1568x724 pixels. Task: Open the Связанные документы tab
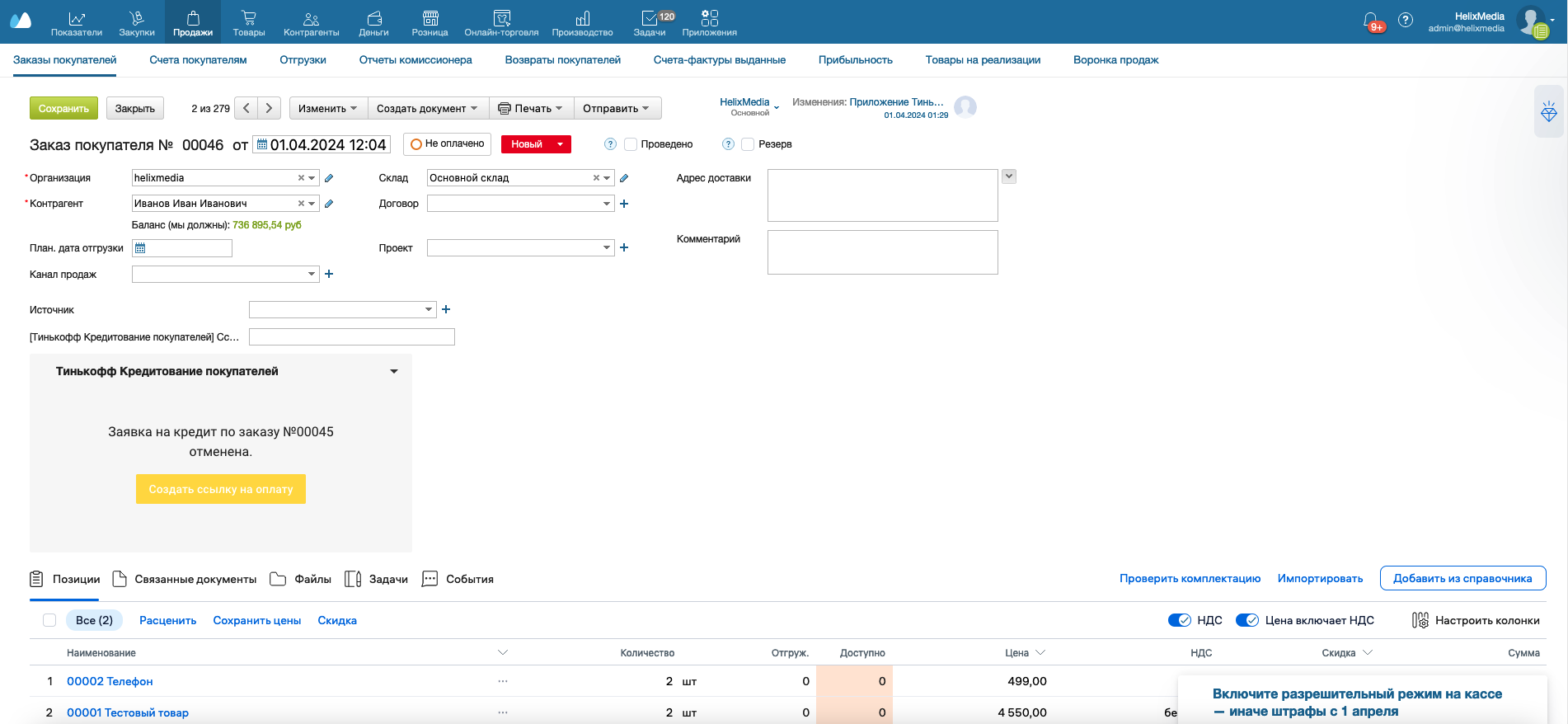pyautogui.click(x=185, y=579)
